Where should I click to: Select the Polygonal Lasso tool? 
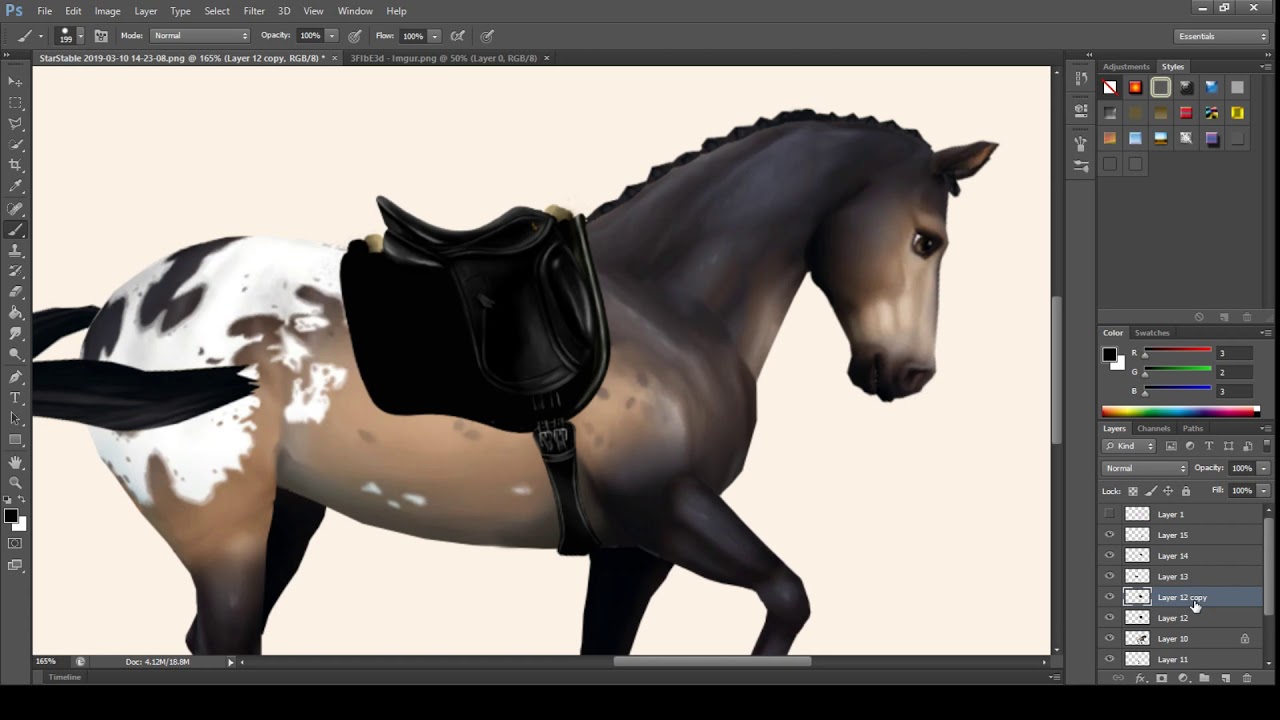[x=15, y=124]
